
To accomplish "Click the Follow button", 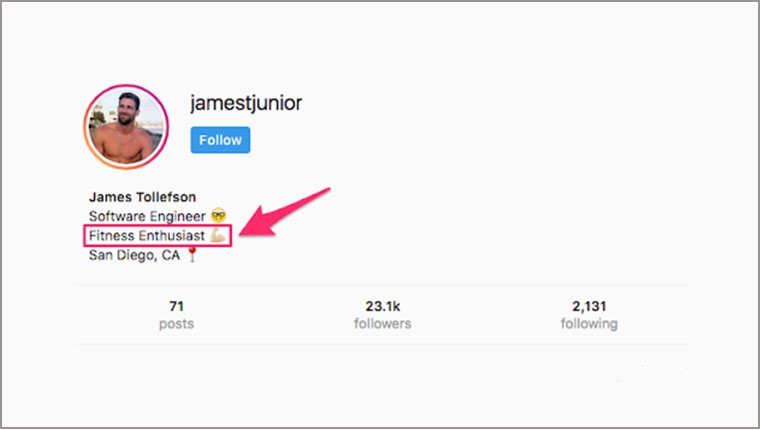I will tap(220, 140).
